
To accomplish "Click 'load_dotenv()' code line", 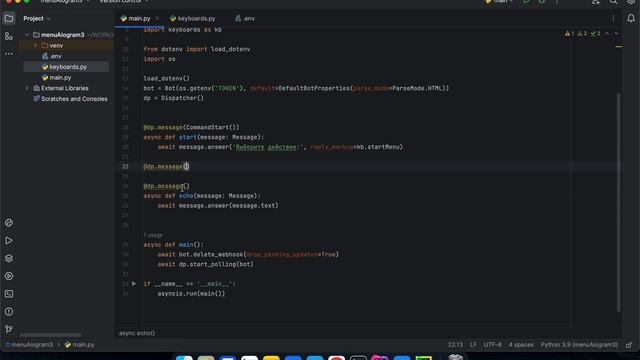I will click(167, 78).
